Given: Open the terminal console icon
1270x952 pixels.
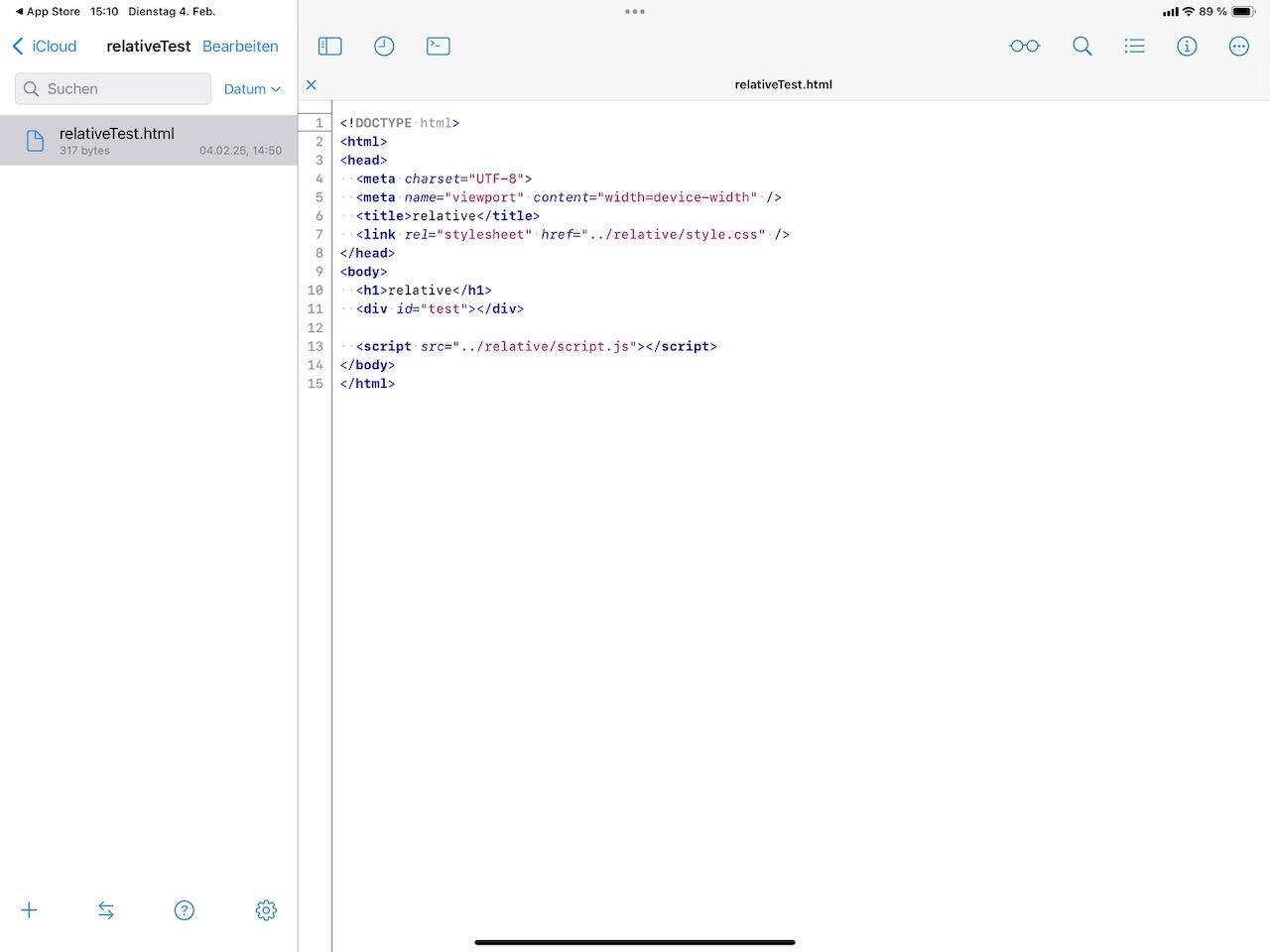Looking at the screenshot, I should point(438,46).
